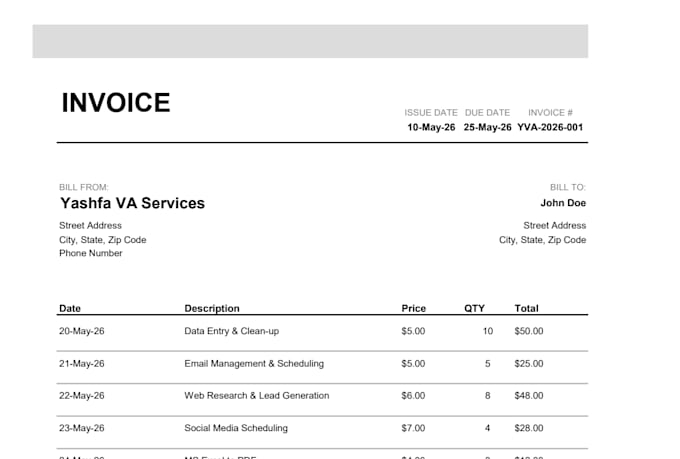
Task: Select Email Management & Scheduling row description
Action: 254,364
